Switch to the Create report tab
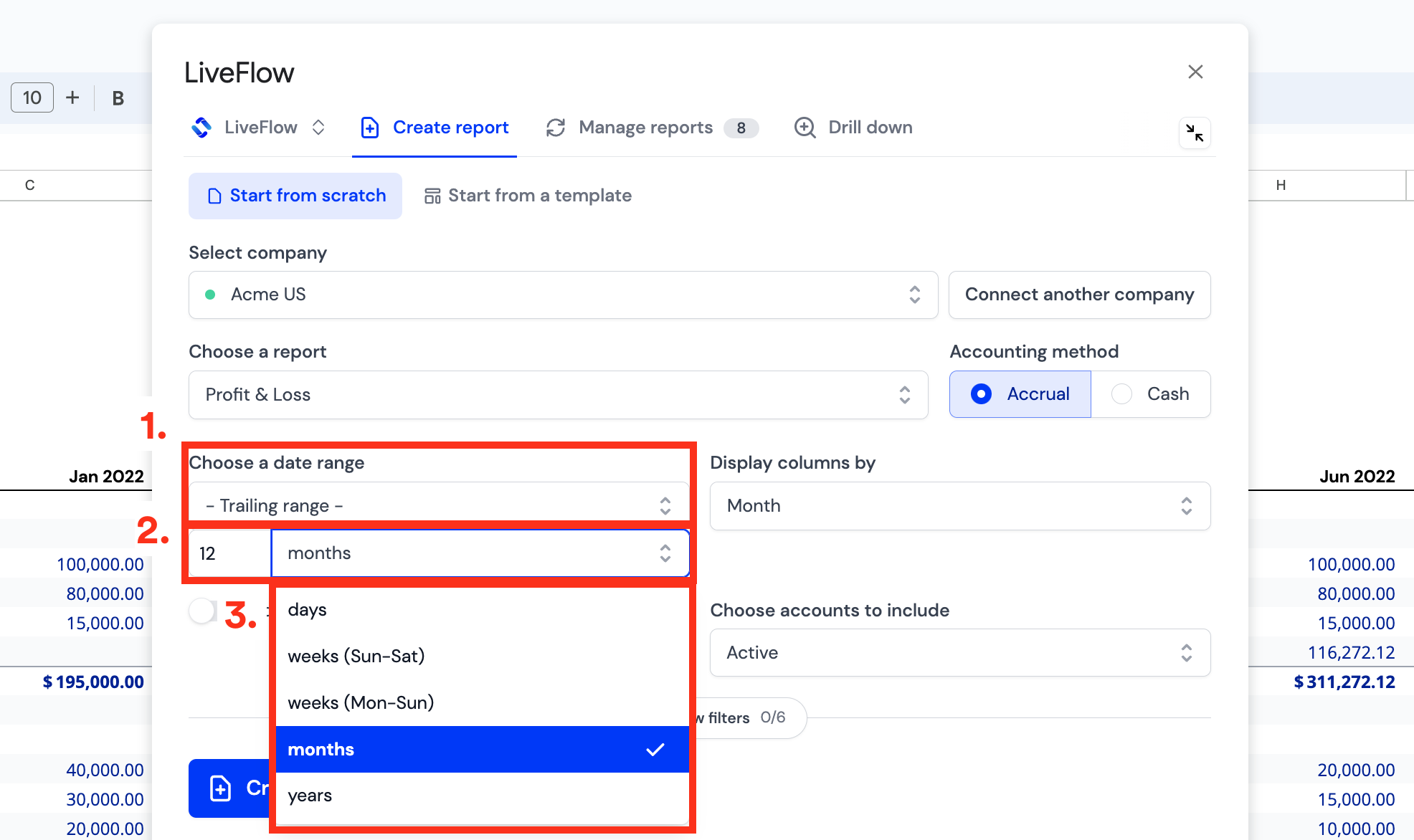 (x=435, y=128)
